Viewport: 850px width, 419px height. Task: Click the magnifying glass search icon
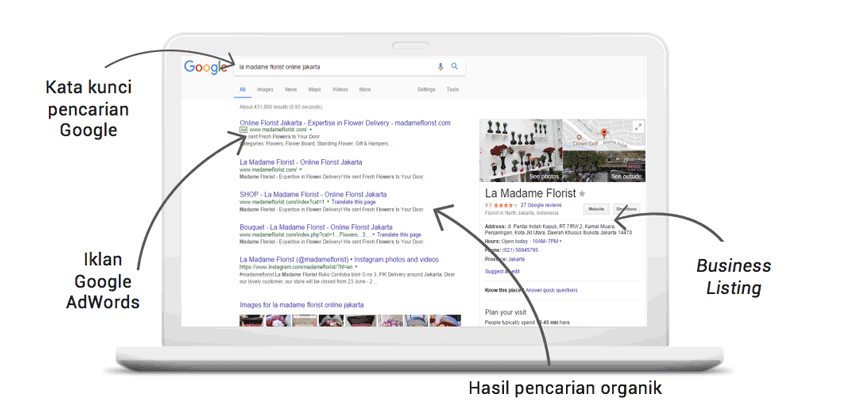455,67
